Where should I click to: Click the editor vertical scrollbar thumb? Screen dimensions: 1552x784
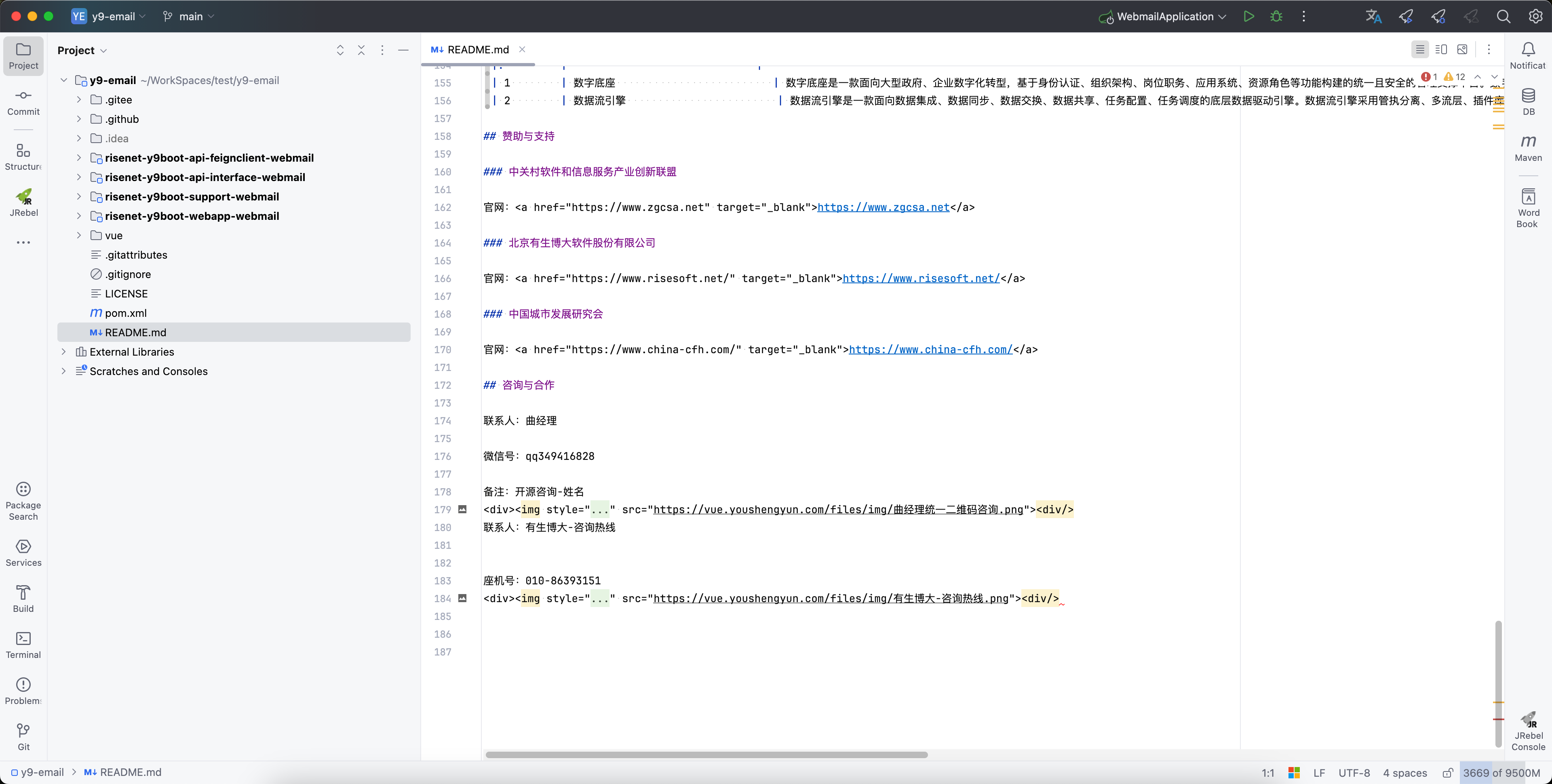coord(1498,683)
